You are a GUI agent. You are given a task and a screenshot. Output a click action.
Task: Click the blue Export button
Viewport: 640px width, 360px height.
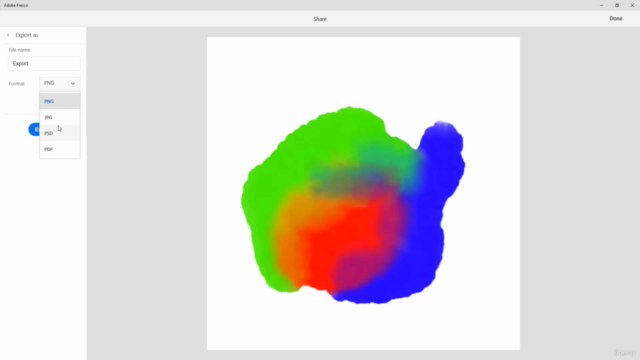point(34,129)
